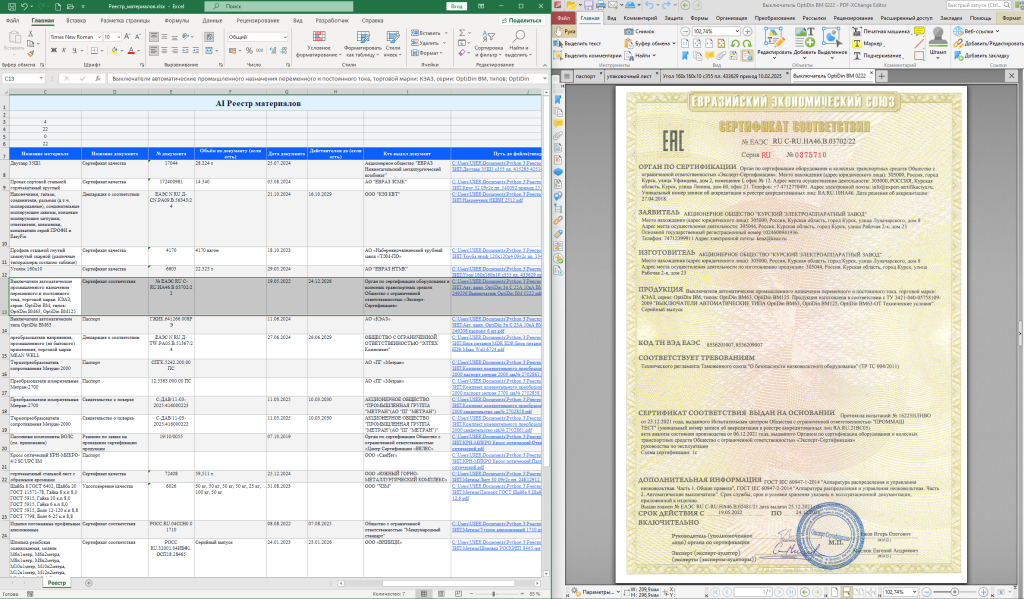
Task: Open Редактировать objects tool in PDF-XChange
Action: click(774, 40)
